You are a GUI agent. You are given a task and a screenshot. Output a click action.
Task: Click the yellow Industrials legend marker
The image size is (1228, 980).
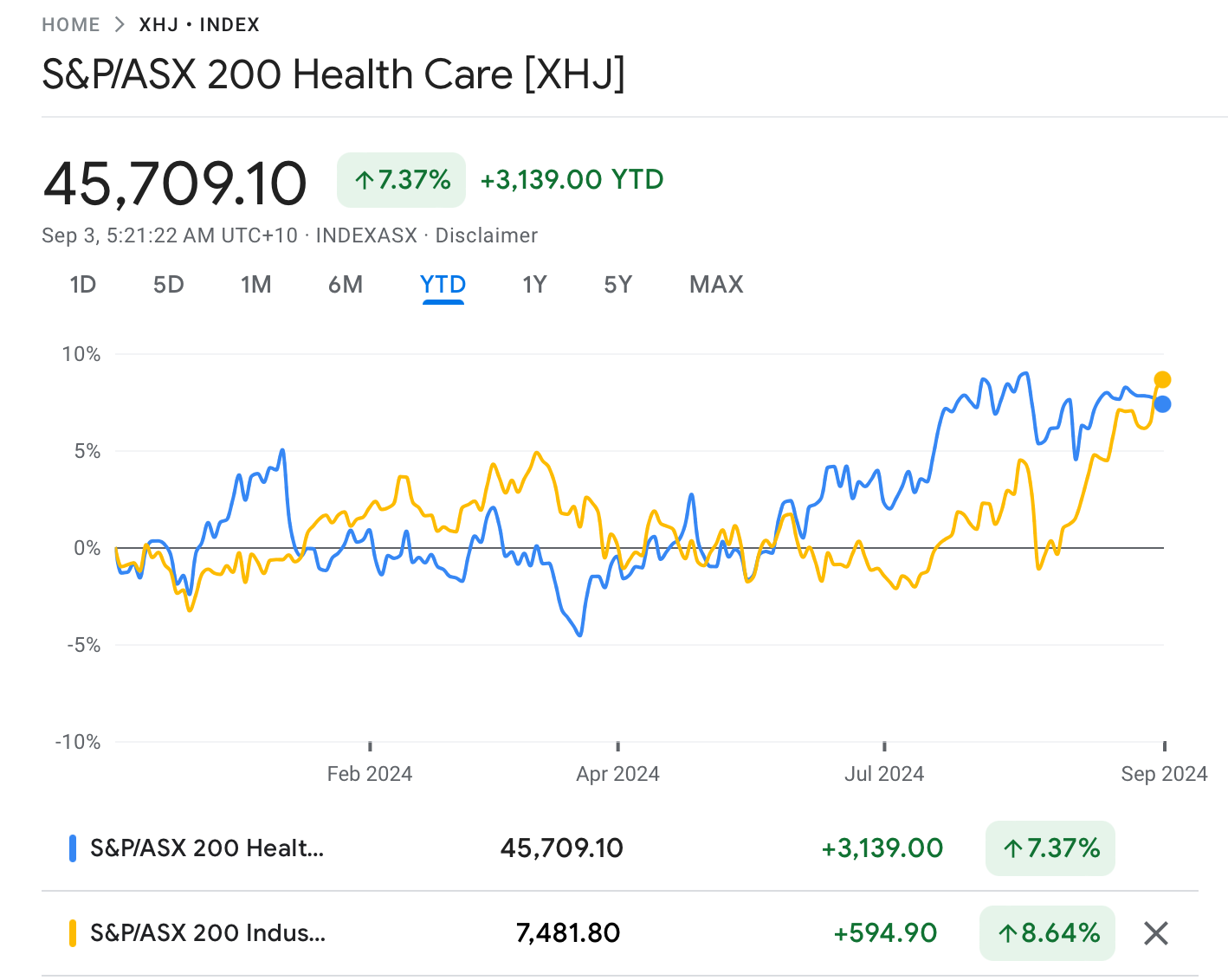73,933
